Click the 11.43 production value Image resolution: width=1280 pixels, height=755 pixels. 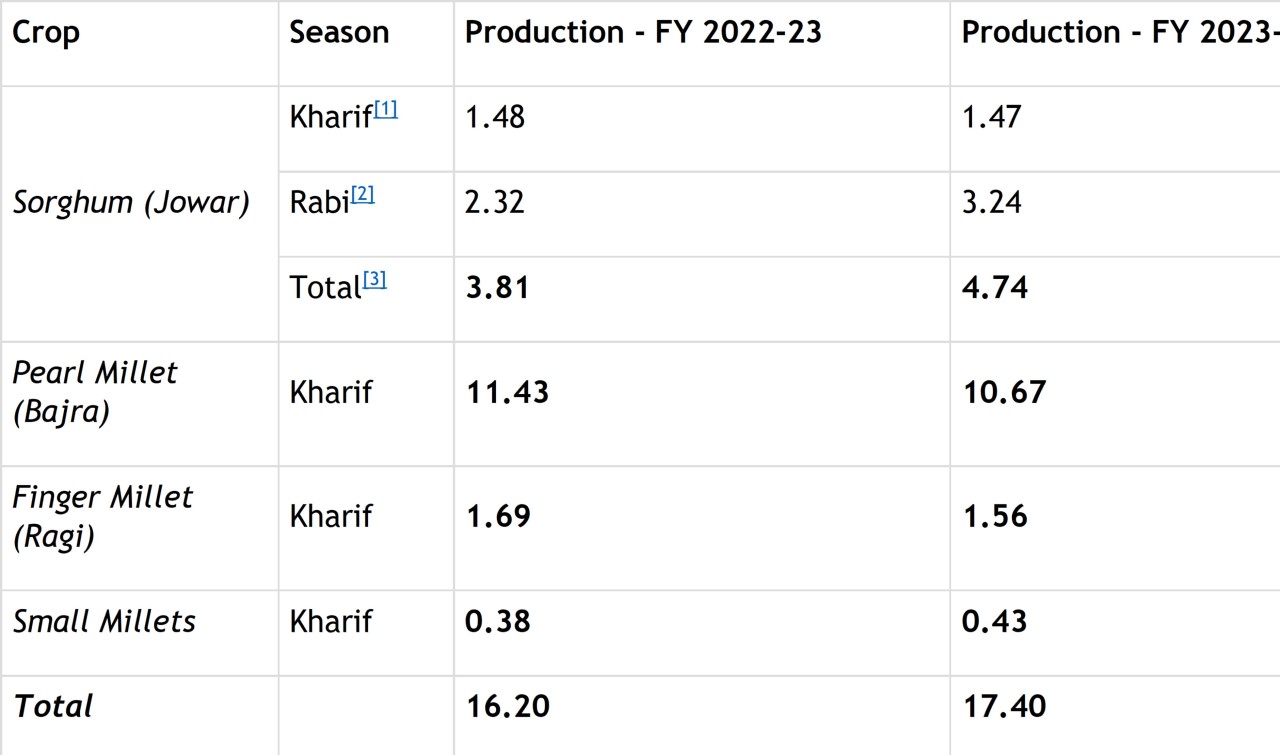coord(507,392)
